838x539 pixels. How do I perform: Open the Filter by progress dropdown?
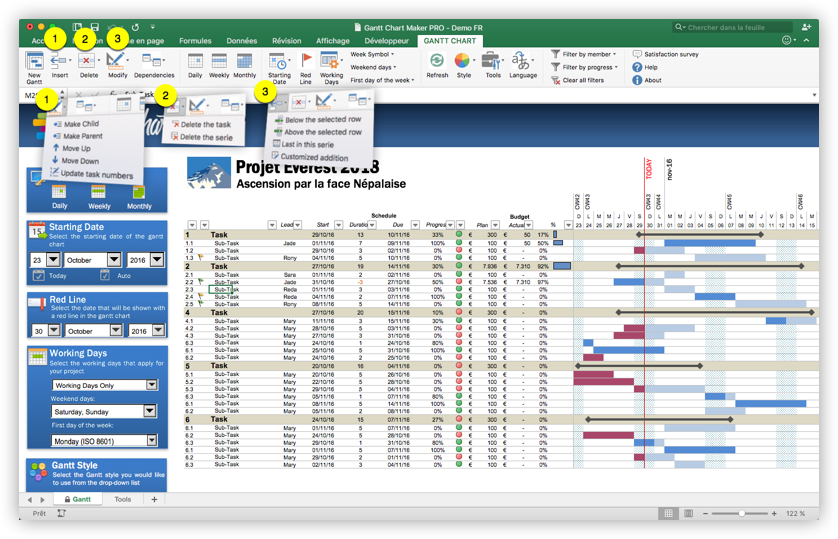585,67
